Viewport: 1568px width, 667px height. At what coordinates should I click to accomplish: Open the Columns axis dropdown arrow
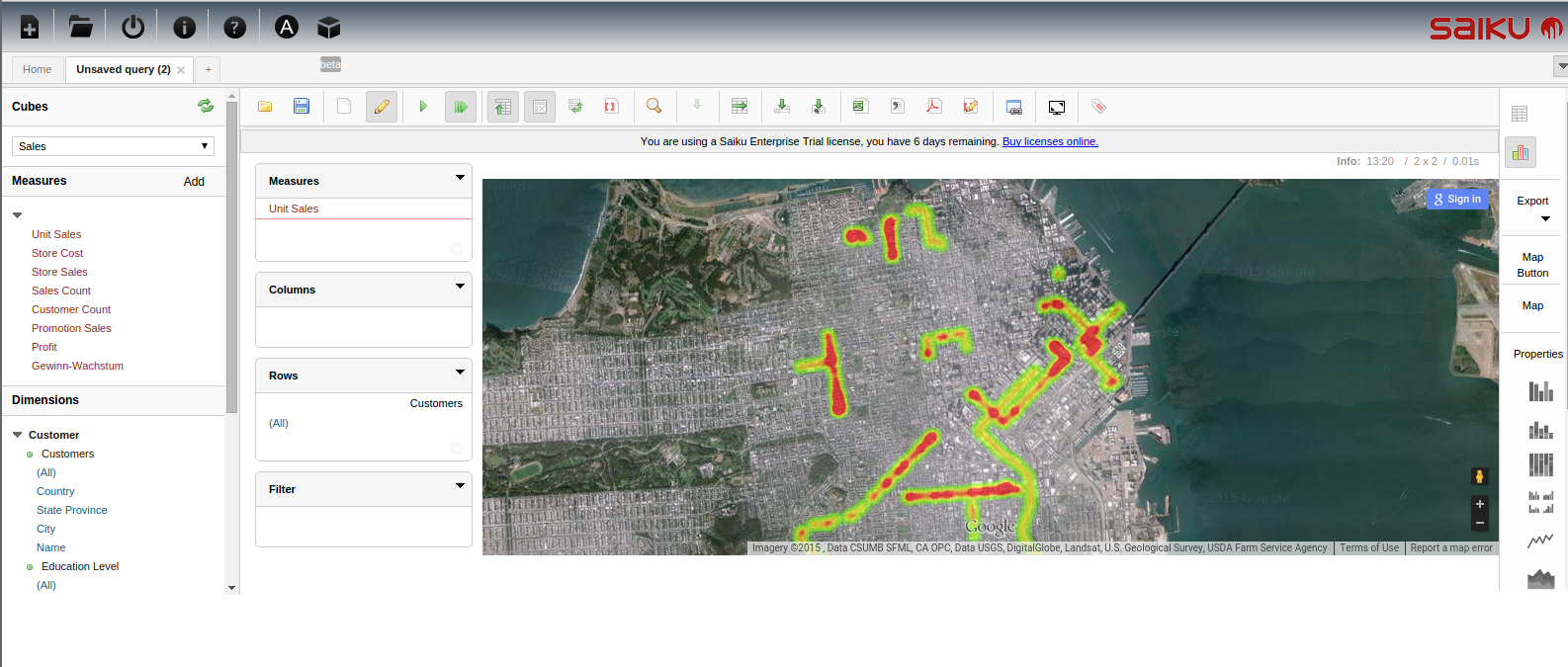coord(460,287)
